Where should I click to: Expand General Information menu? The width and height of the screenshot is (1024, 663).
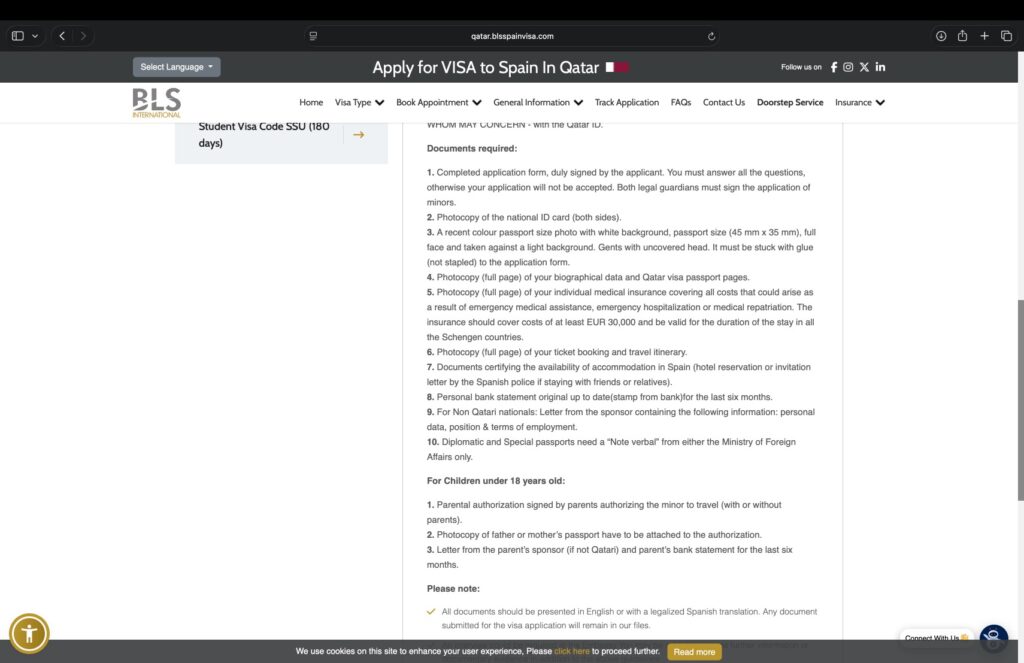coord(538,103)
